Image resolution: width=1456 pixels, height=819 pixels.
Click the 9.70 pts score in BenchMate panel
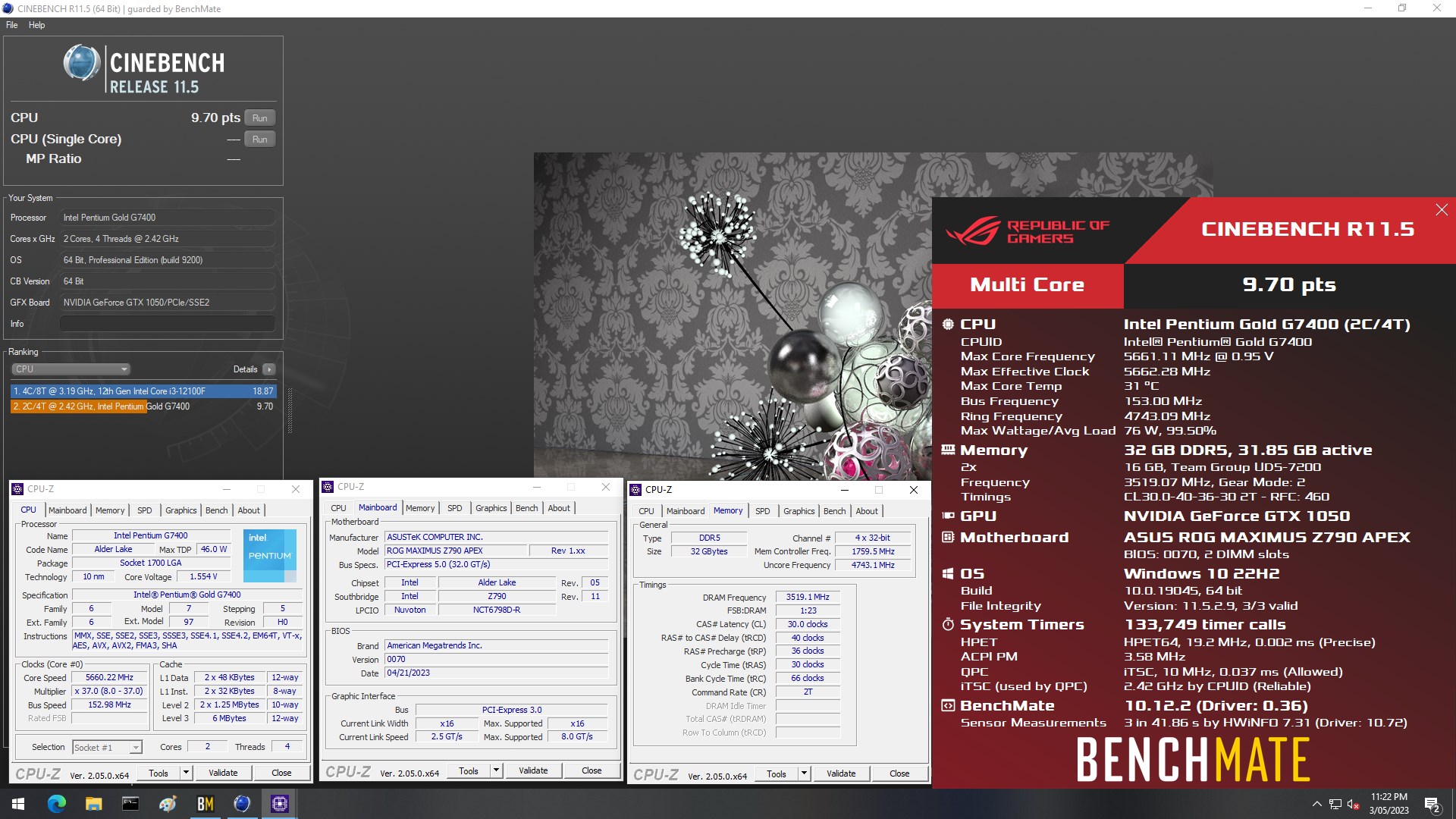pyautogui.click(x=1289, y=285)
